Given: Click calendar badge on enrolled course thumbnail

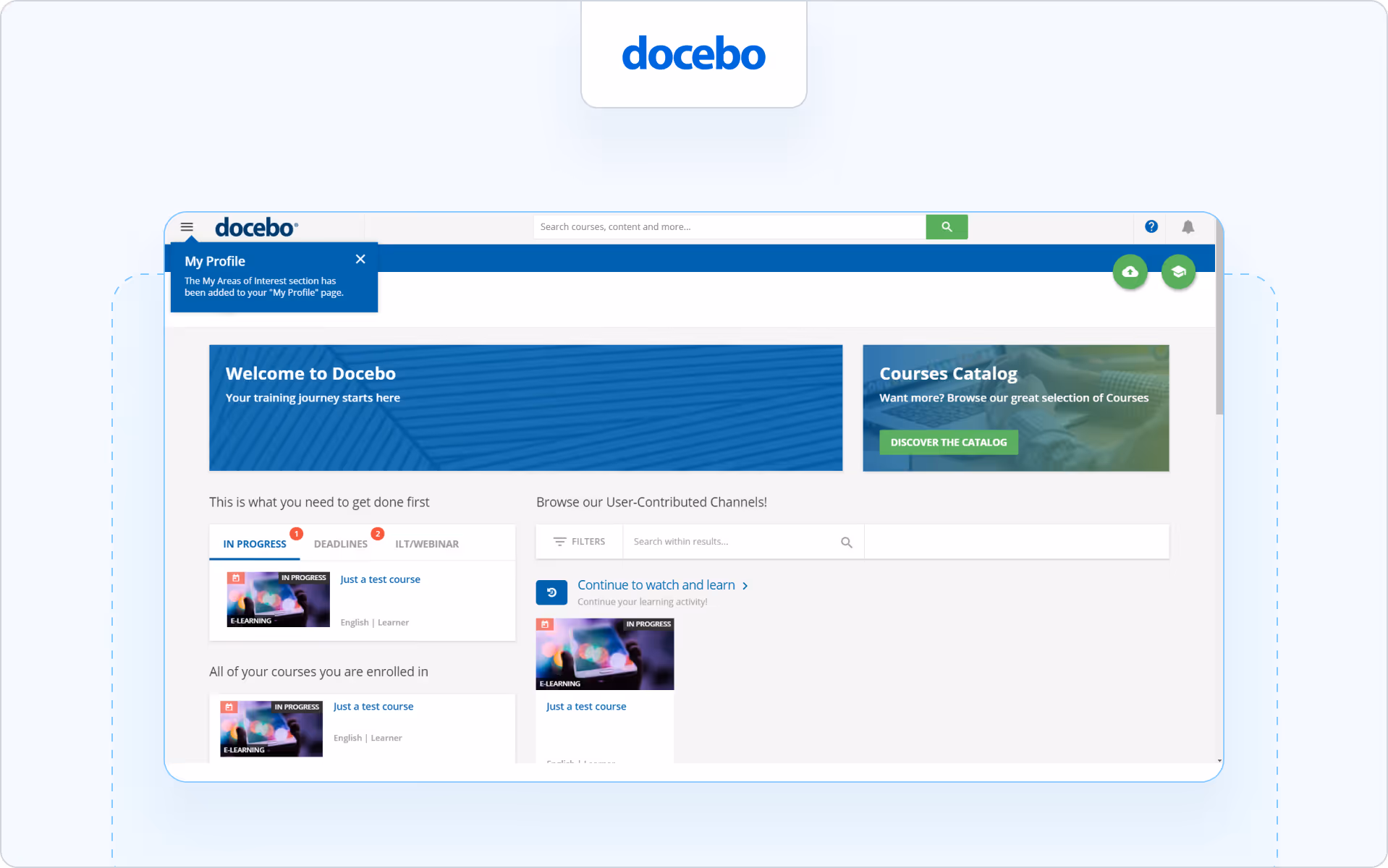Looking at the screenshot, I should click(229, 707).
